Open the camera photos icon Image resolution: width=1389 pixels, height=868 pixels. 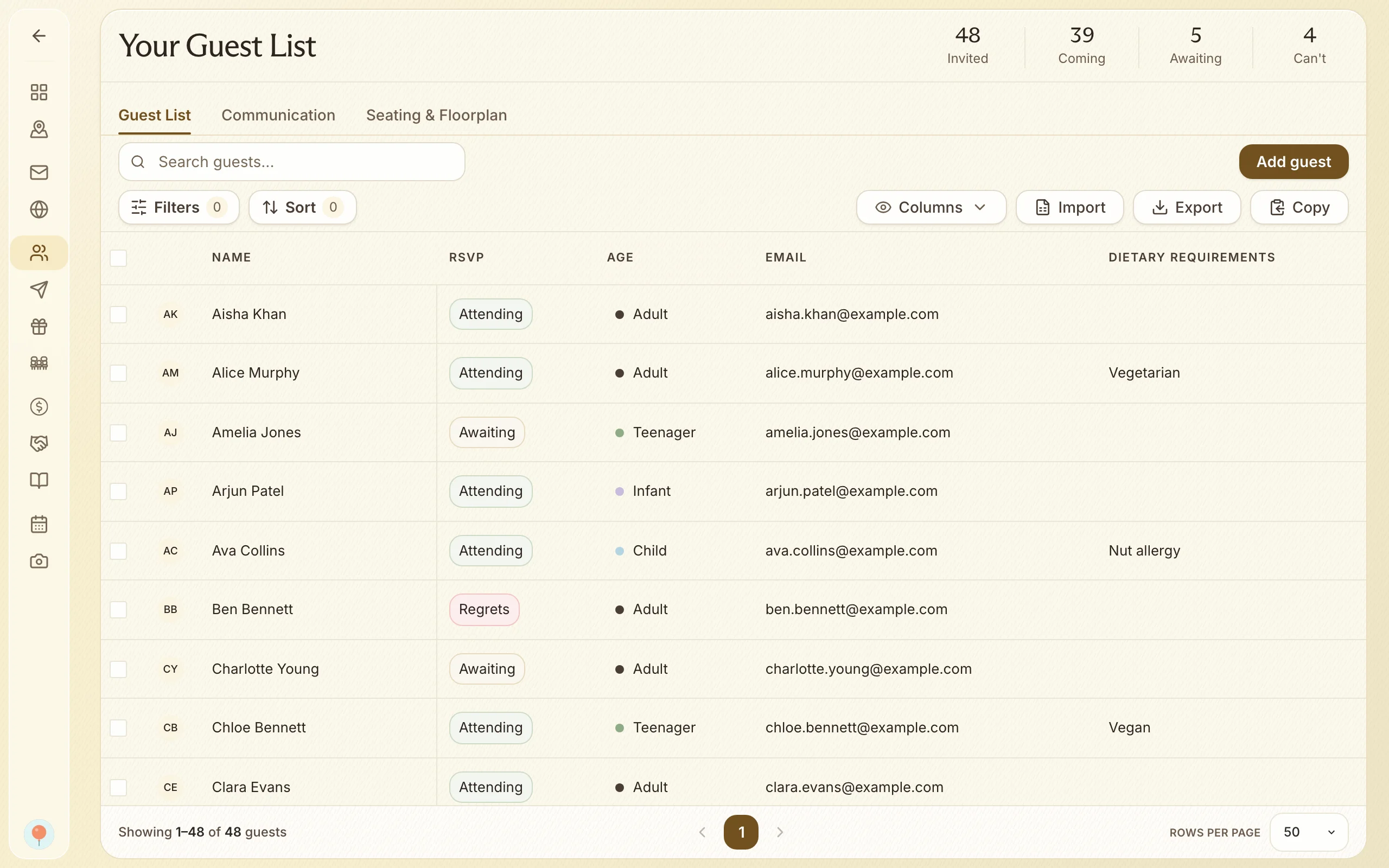[39, 561]
